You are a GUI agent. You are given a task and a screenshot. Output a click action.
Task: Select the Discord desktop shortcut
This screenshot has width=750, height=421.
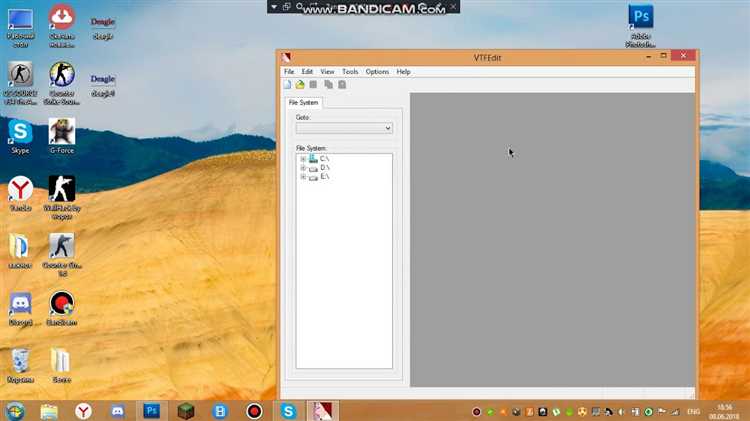20,304
